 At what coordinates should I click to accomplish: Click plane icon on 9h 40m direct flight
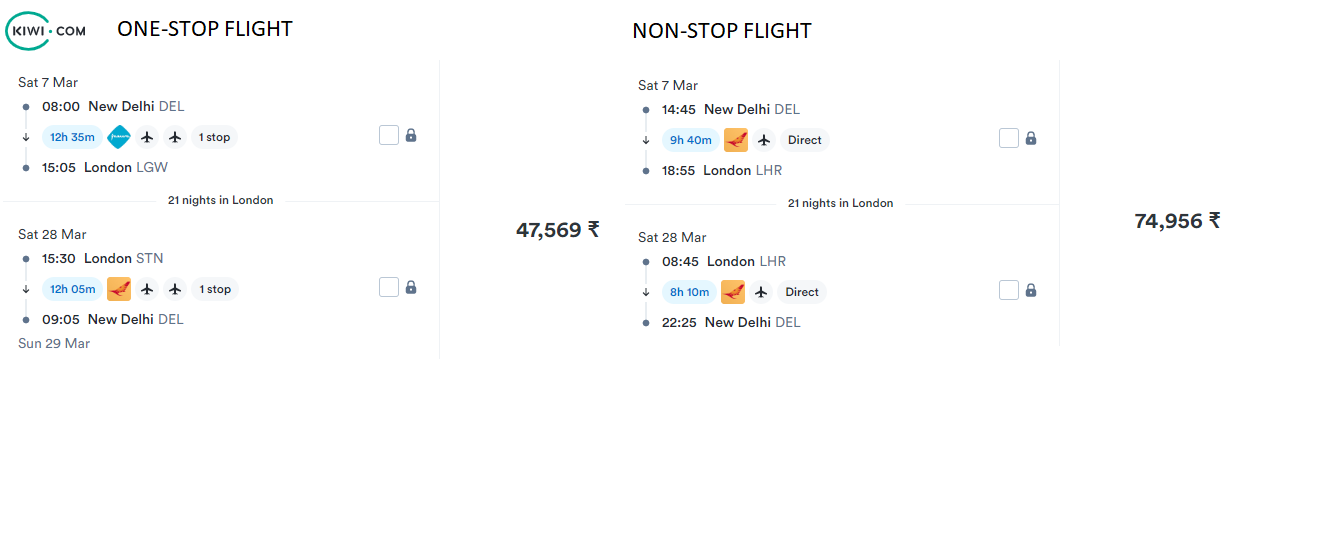(x=764, y=140)
